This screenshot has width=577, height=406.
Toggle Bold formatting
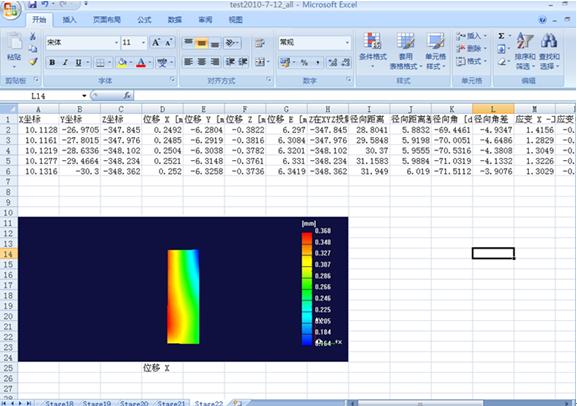(52, 63)
